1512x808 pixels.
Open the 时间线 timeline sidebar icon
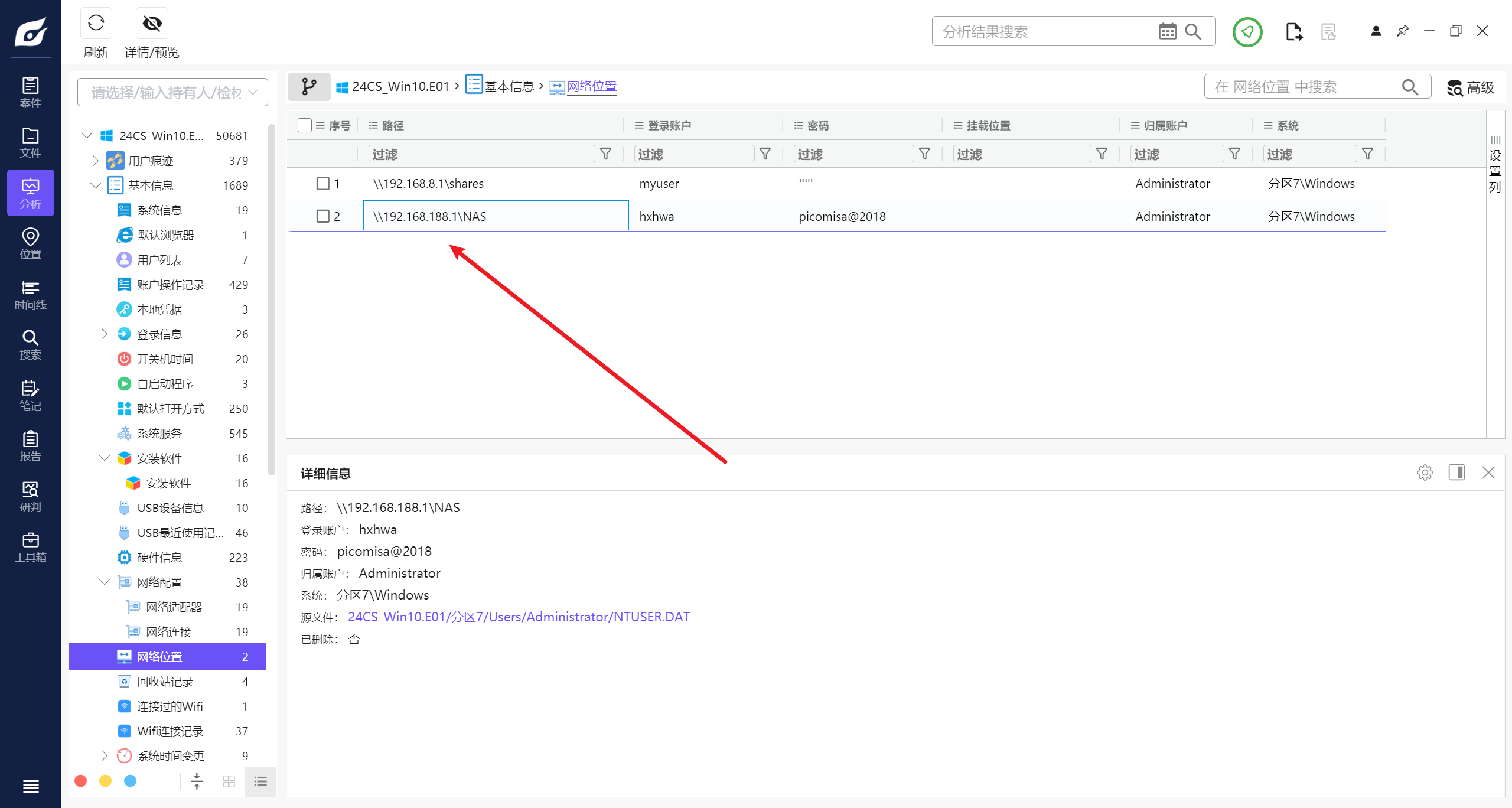(x=30, y=295)
